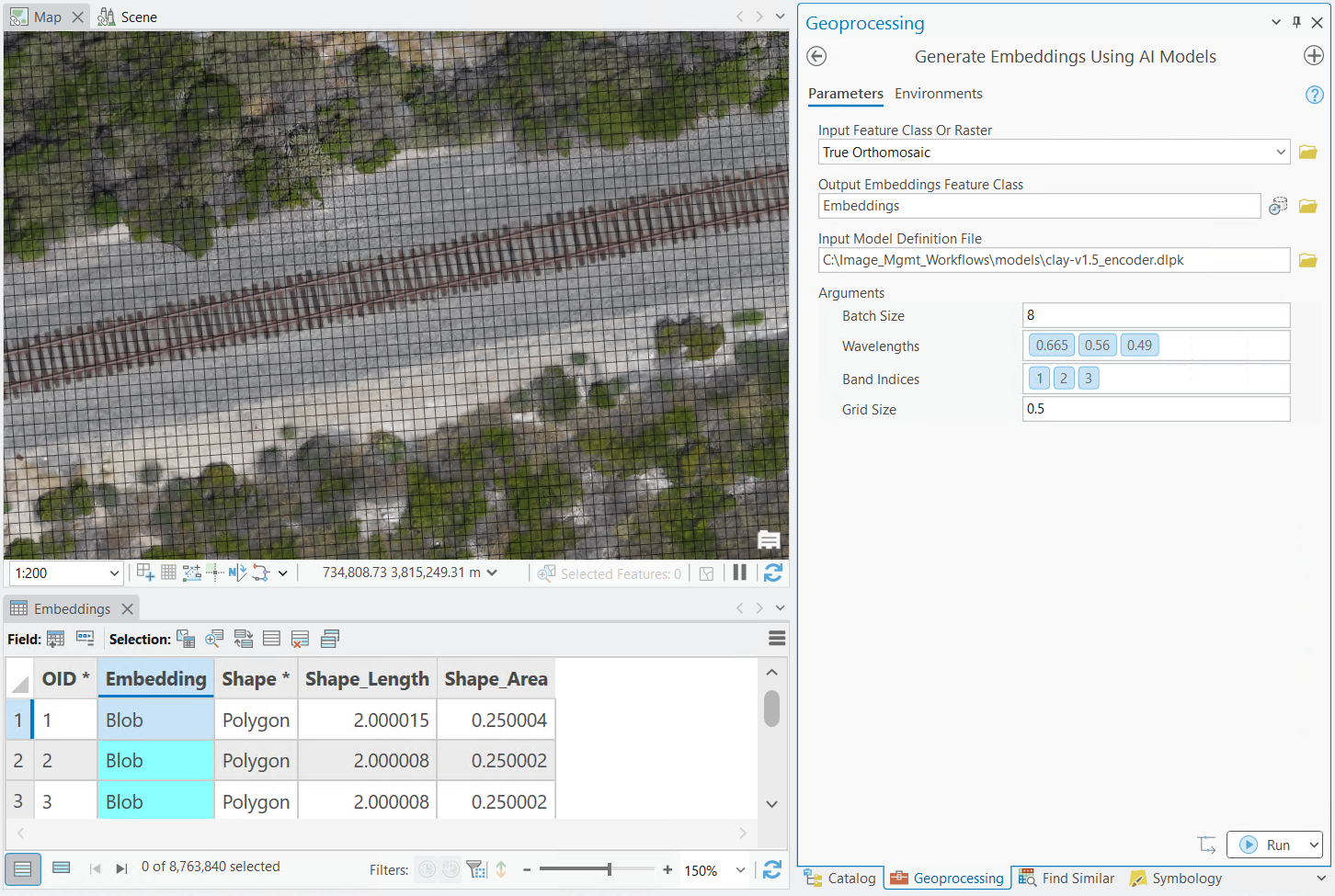Browse for Input Feature Class folder icon

click(x=1308, y=152)
